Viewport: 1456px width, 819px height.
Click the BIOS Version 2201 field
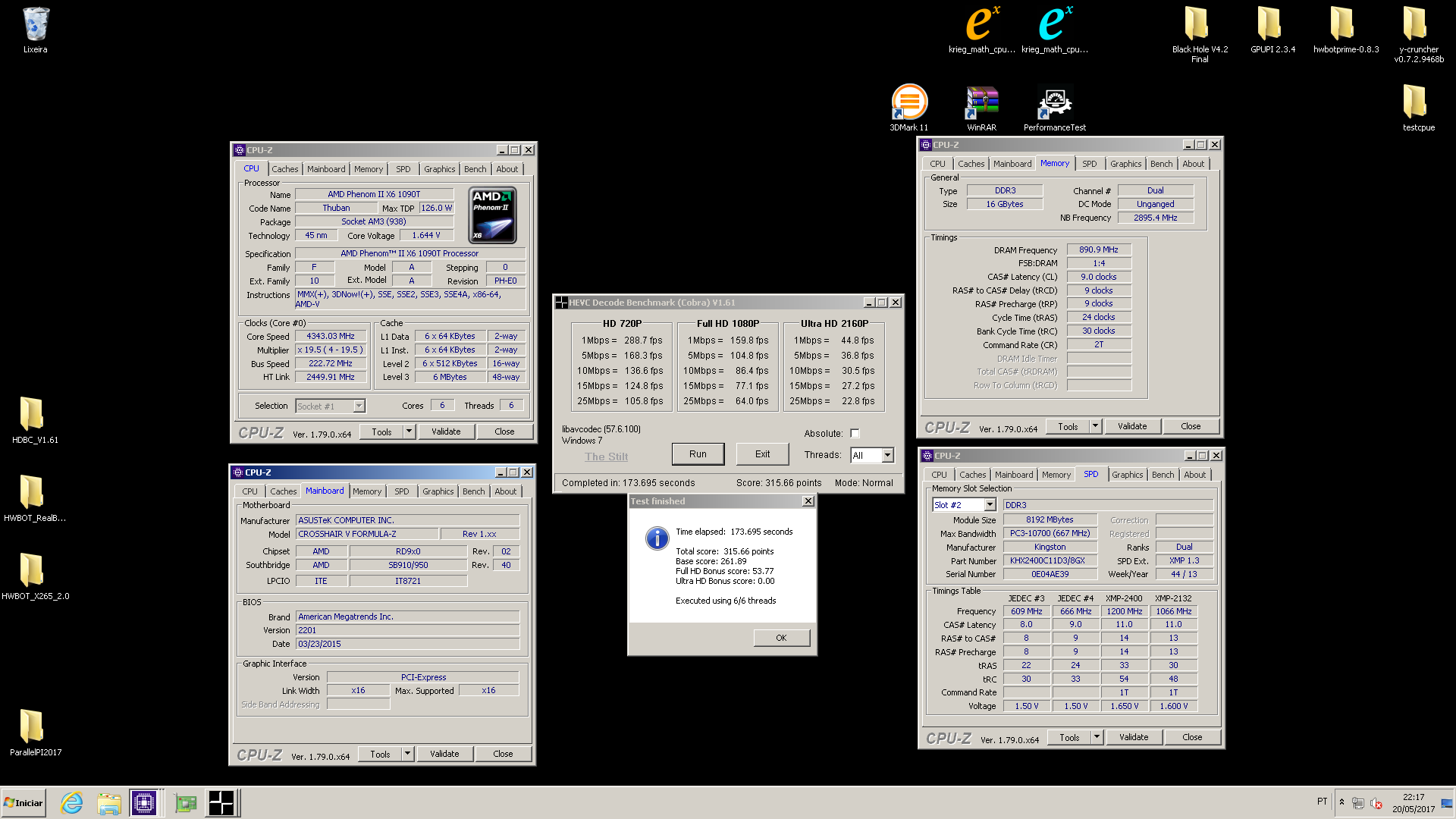407,630
